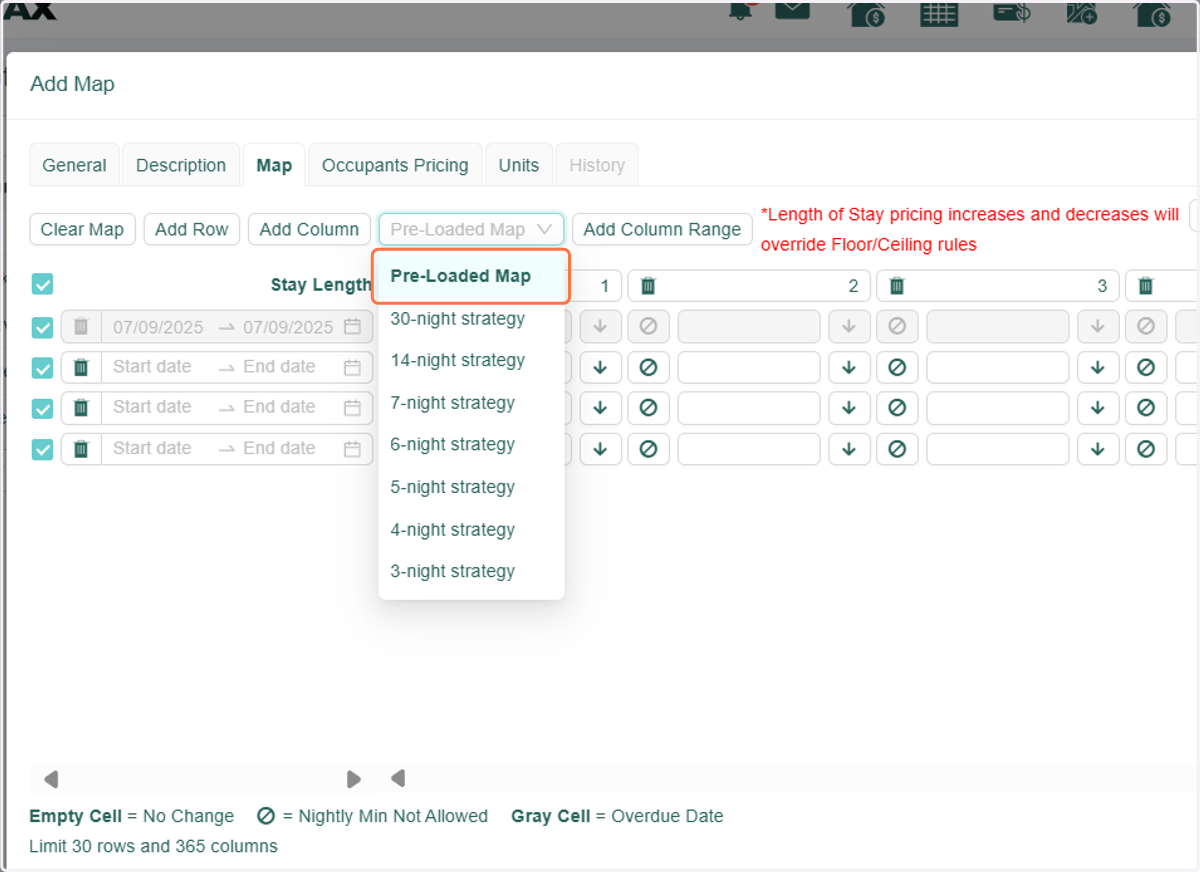This screenshot has height=872, width=1200.
Task: Click trash icon on second date row
Action: (81, 367)
